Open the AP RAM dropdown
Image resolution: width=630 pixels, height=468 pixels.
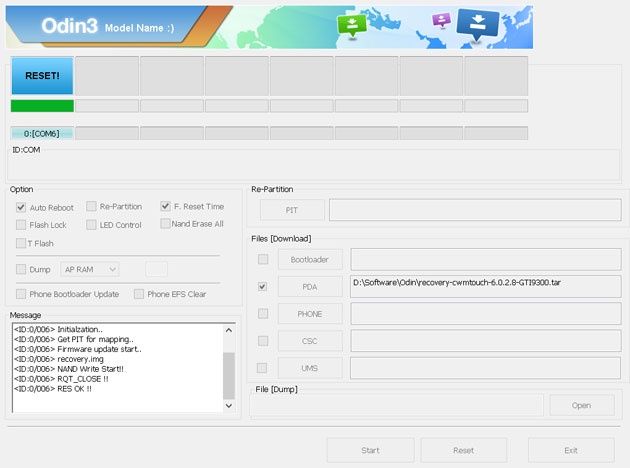pos(90,269)
